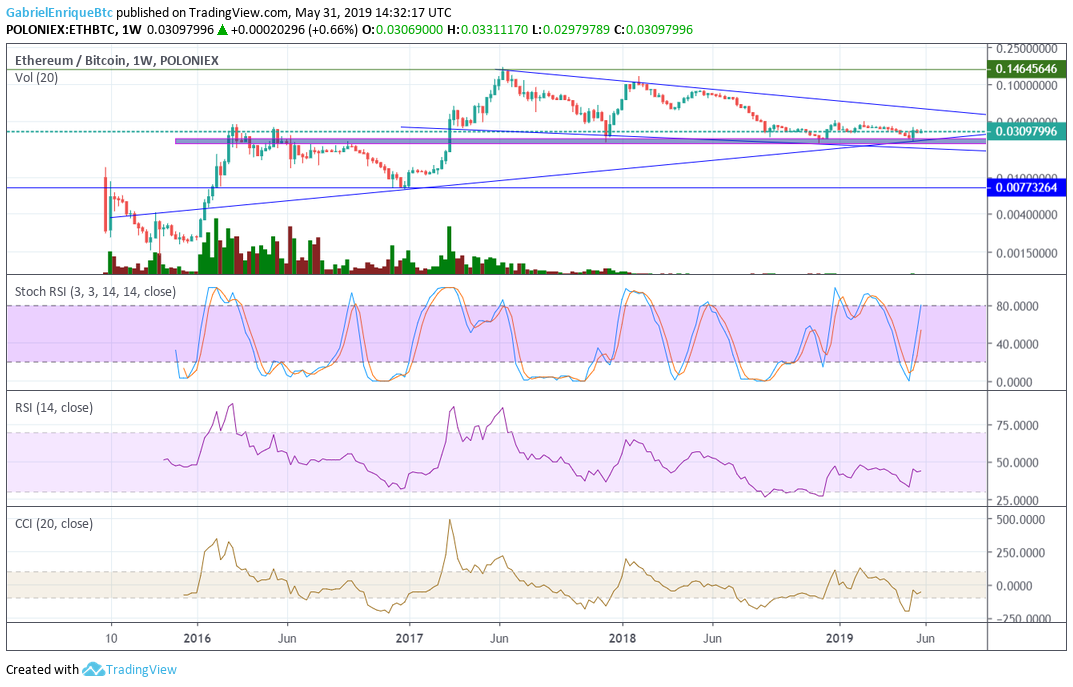The height and width of the screenshot is (687, 1073).
Task: Select the blue 0.00773264 price label
Action: pyautogui.click(x=1026, y=187)
